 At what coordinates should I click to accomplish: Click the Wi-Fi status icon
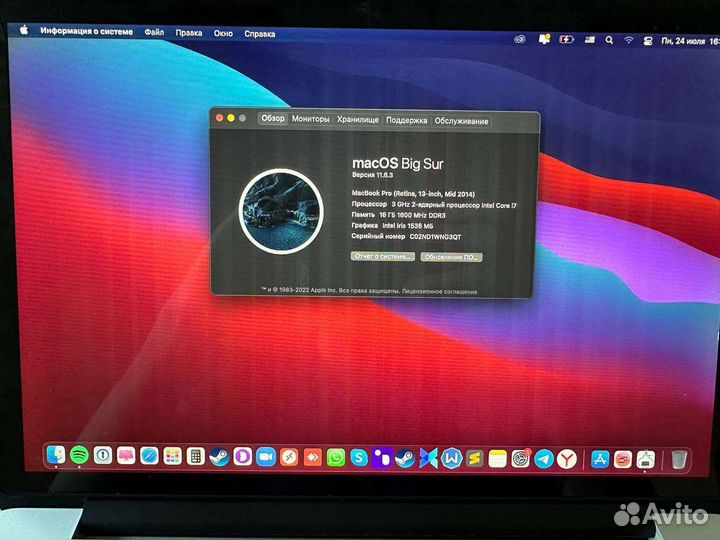[x=629, y=40]
